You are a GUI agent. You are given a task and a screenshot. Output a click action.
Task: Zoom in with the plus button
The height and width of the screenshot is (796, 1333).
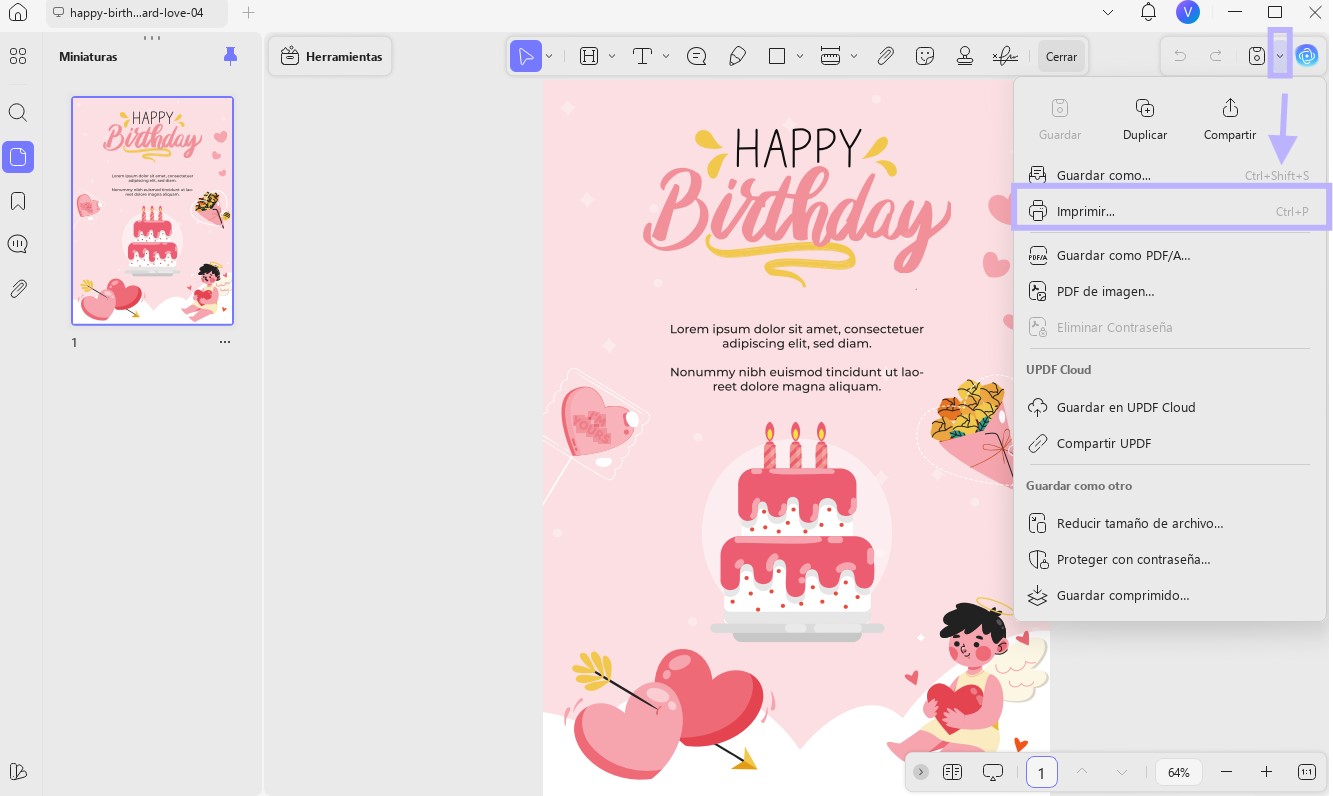coord(1266,772)
